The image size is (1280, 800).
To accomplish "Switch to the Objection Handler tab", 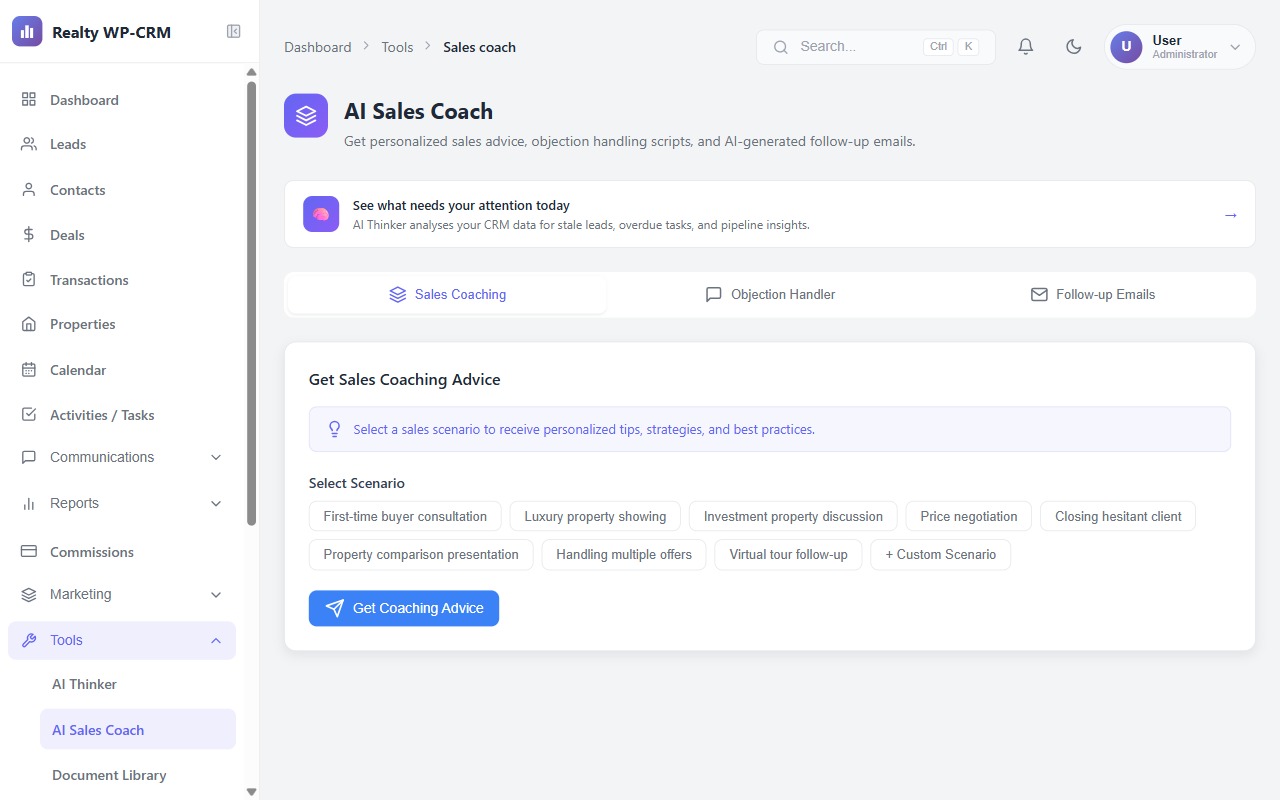I will [770, 295].
